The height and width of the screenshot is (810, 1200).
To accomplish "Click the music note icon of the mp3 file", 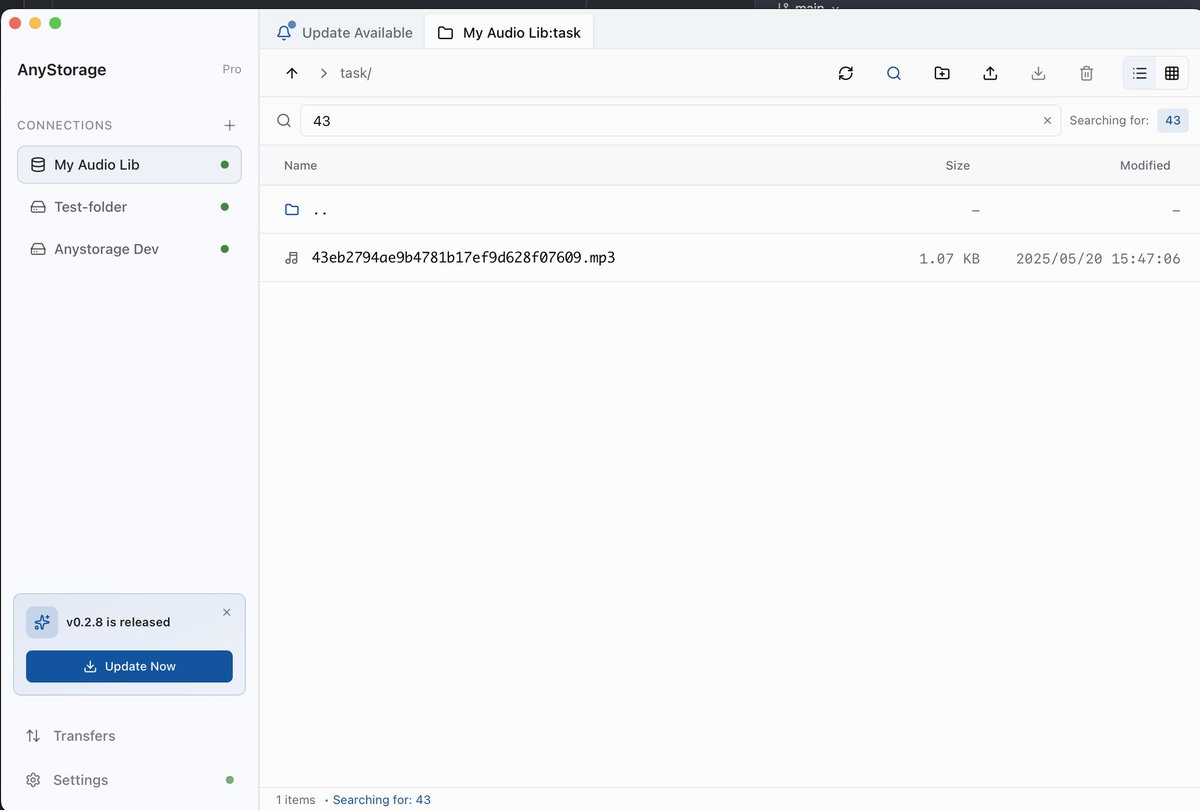I will point(292,258).
